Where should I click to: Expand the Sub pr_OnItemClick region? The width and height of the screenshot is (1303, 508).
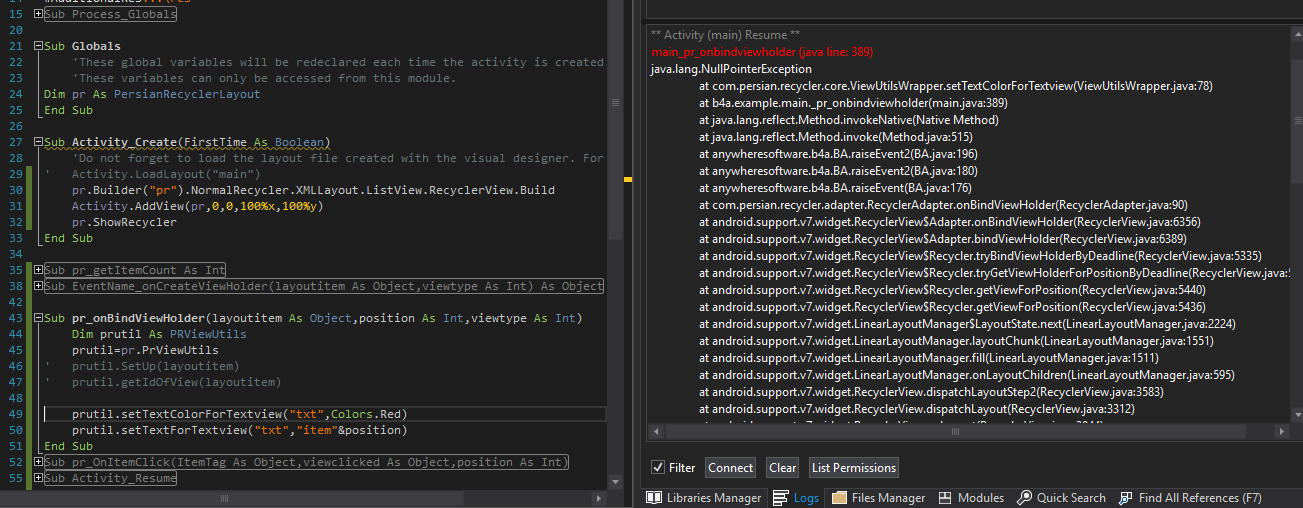point(38,462)
